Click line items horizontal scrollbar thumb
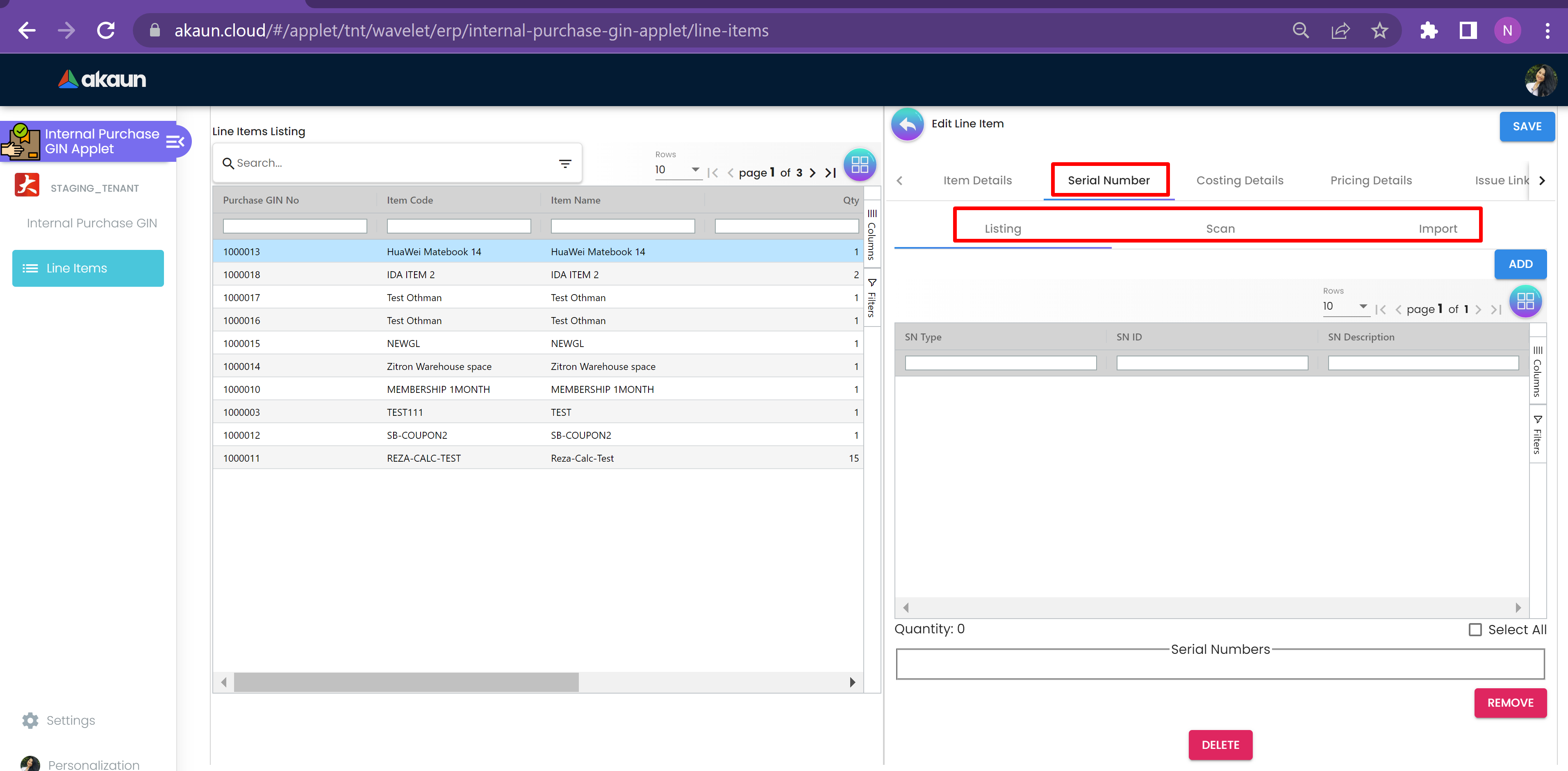Viewport: 1568px width, 771px height. (406, 682)
